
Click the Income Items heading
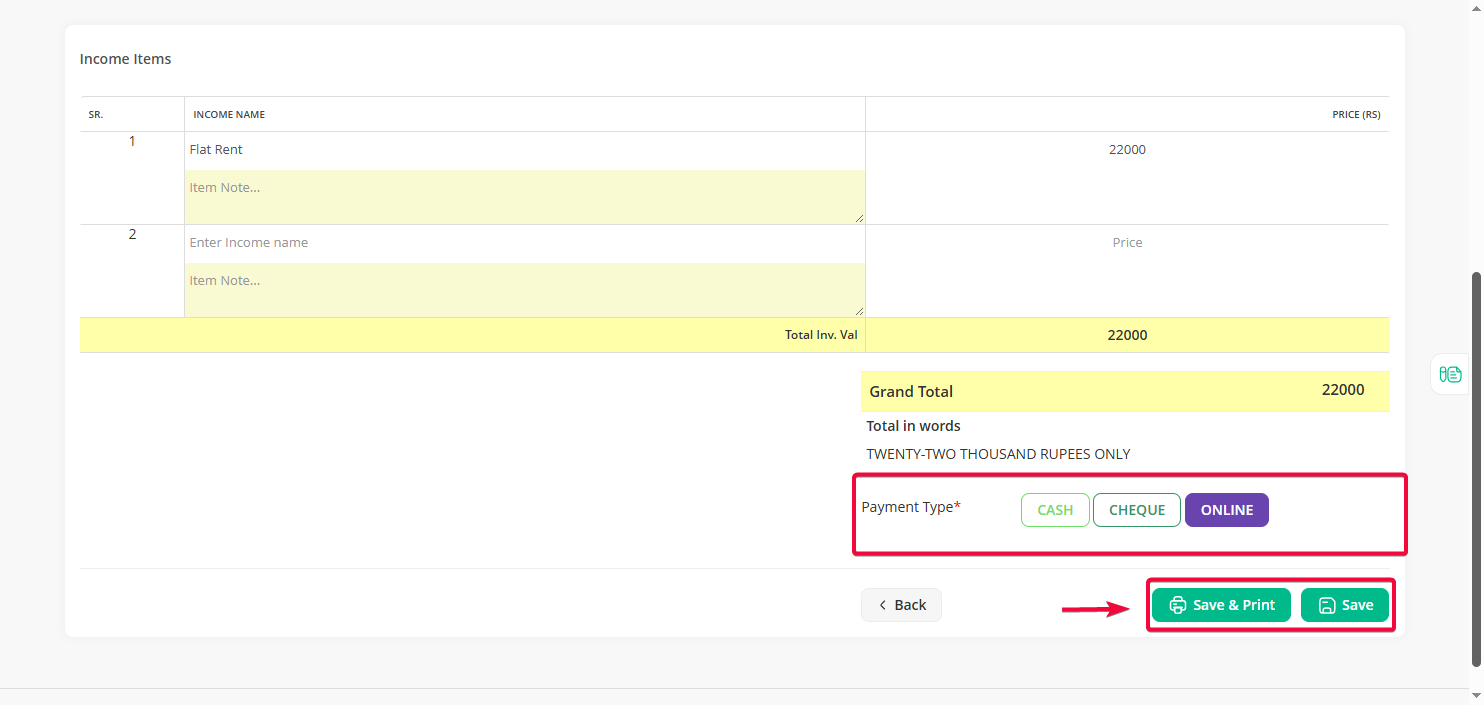tap(125, 59)
